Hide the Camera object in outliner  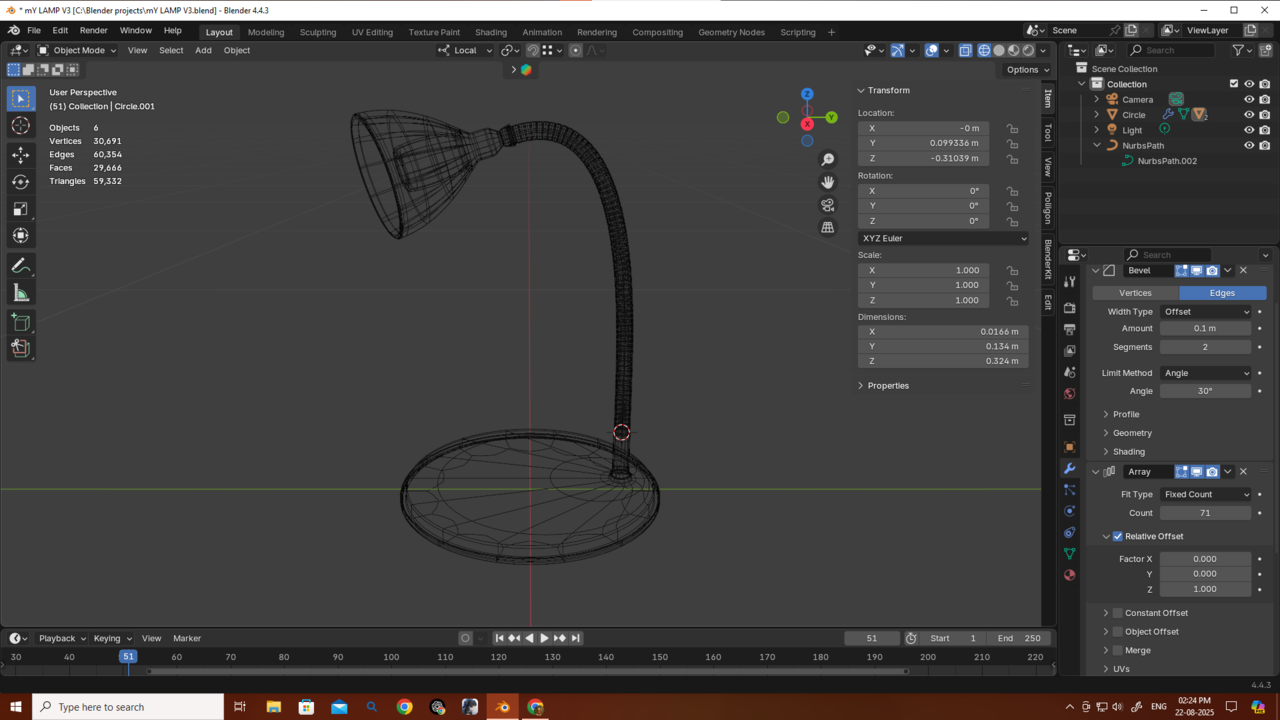click(1248, 99)
